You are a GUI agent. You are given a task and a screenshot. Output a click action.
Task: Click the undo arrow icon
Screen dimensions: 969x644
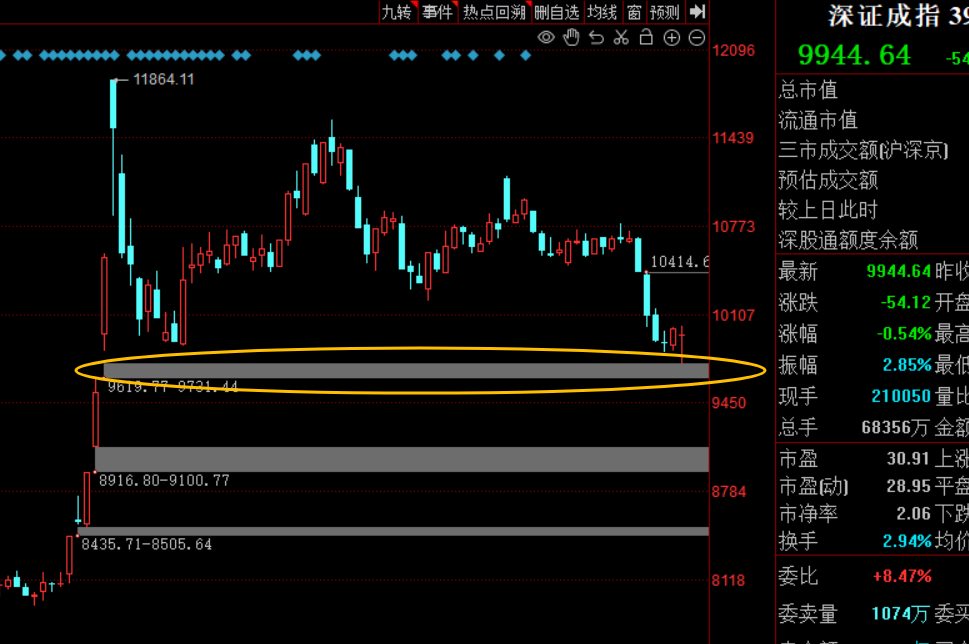(x=596, y=38)
